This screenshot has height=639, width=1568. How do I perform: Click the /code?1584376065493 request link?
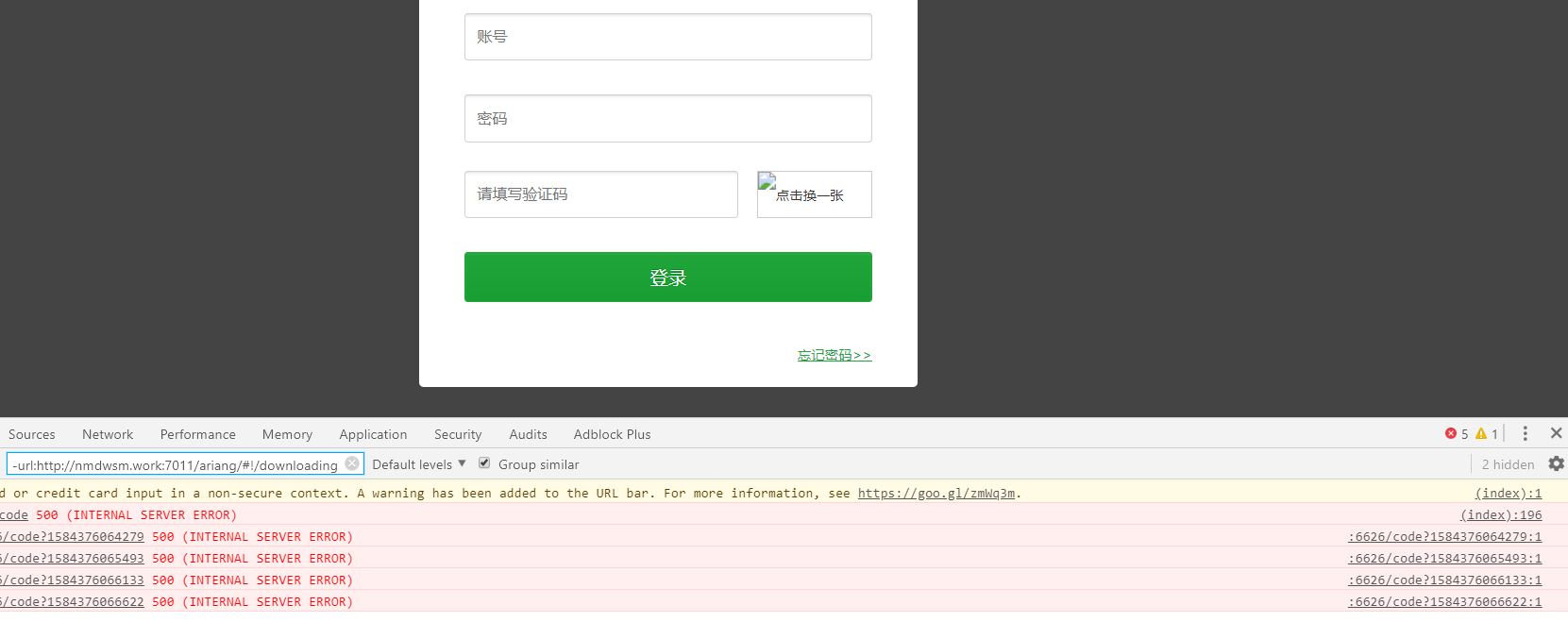(73, 558)
